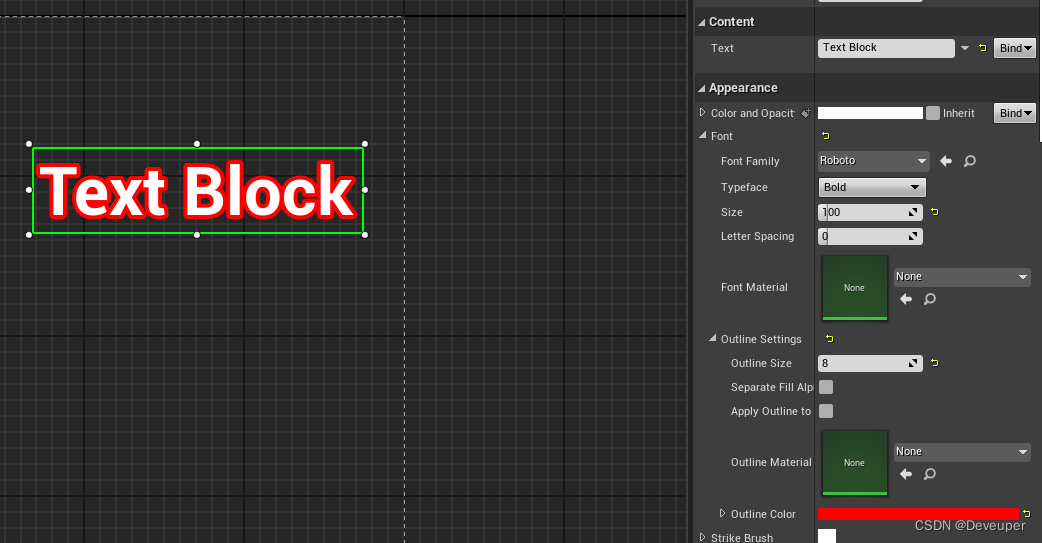The width and height of the screenshot is (1042, 543).
Task: Click the Font Material thumbnail
Action: click(855, 288)
